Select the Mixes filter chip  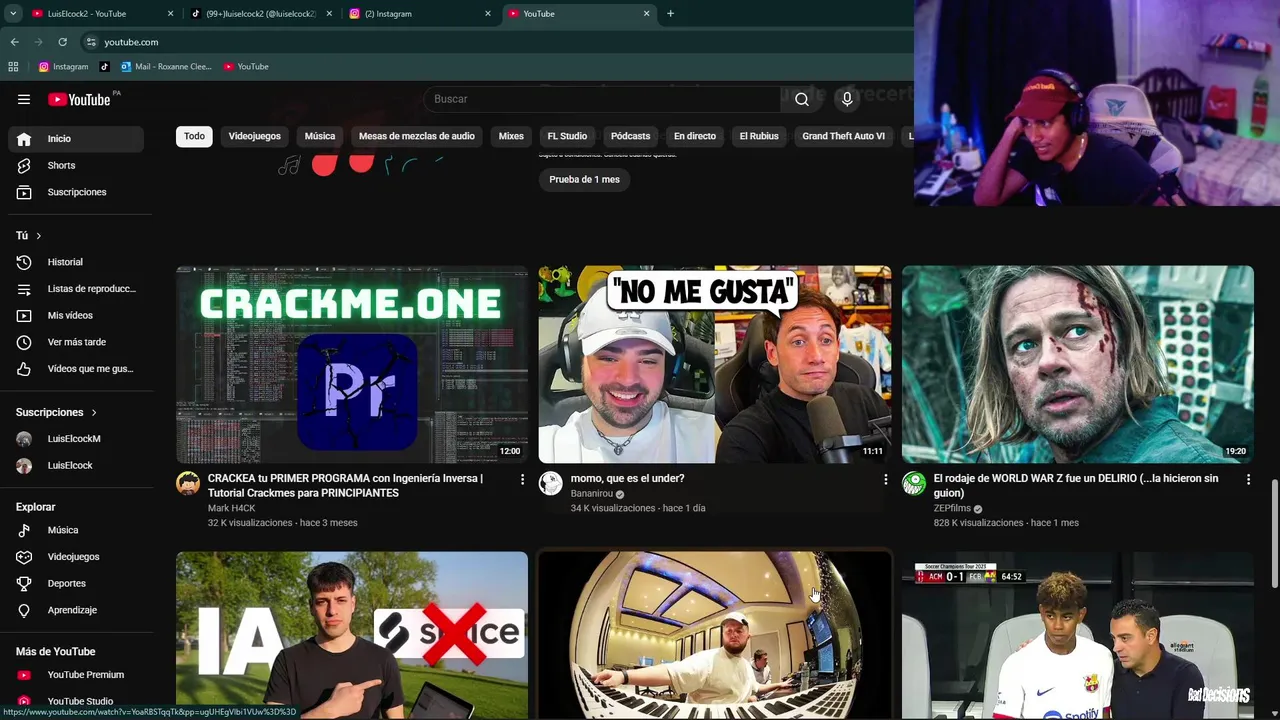pos(511,136)
